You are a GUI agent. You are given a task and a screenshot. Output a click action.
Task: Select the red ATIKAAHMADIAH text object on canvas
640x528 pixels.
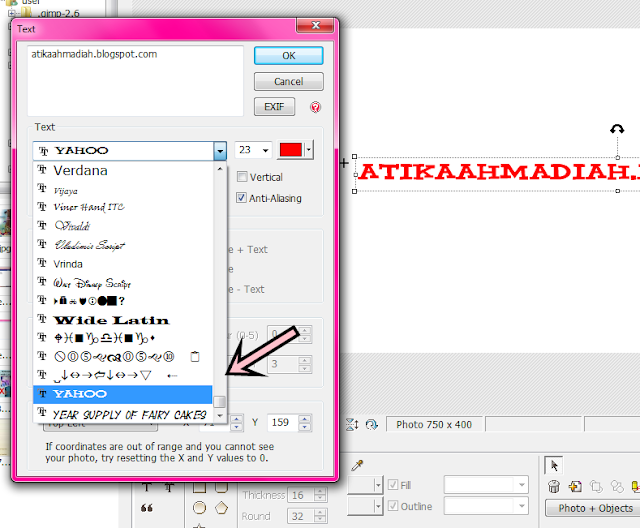(499, 172)
